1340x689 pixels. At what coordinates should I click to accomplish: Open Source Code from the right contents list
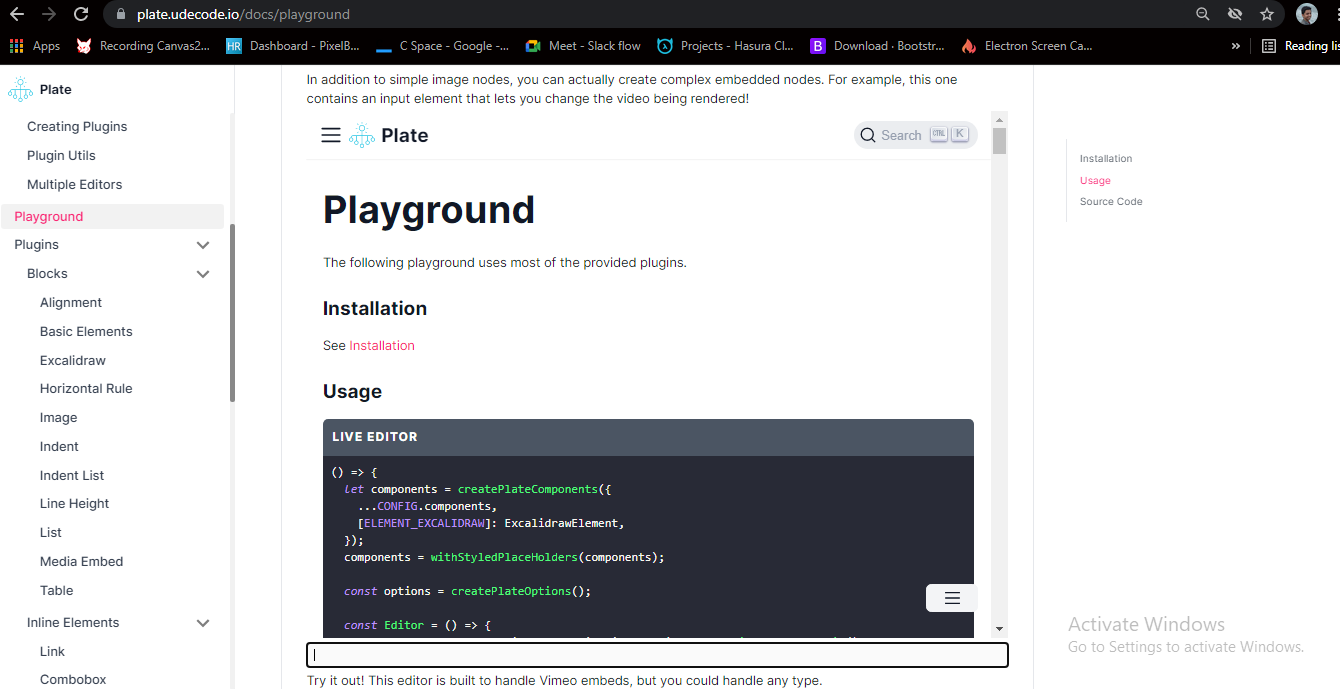click(1110, 201)
